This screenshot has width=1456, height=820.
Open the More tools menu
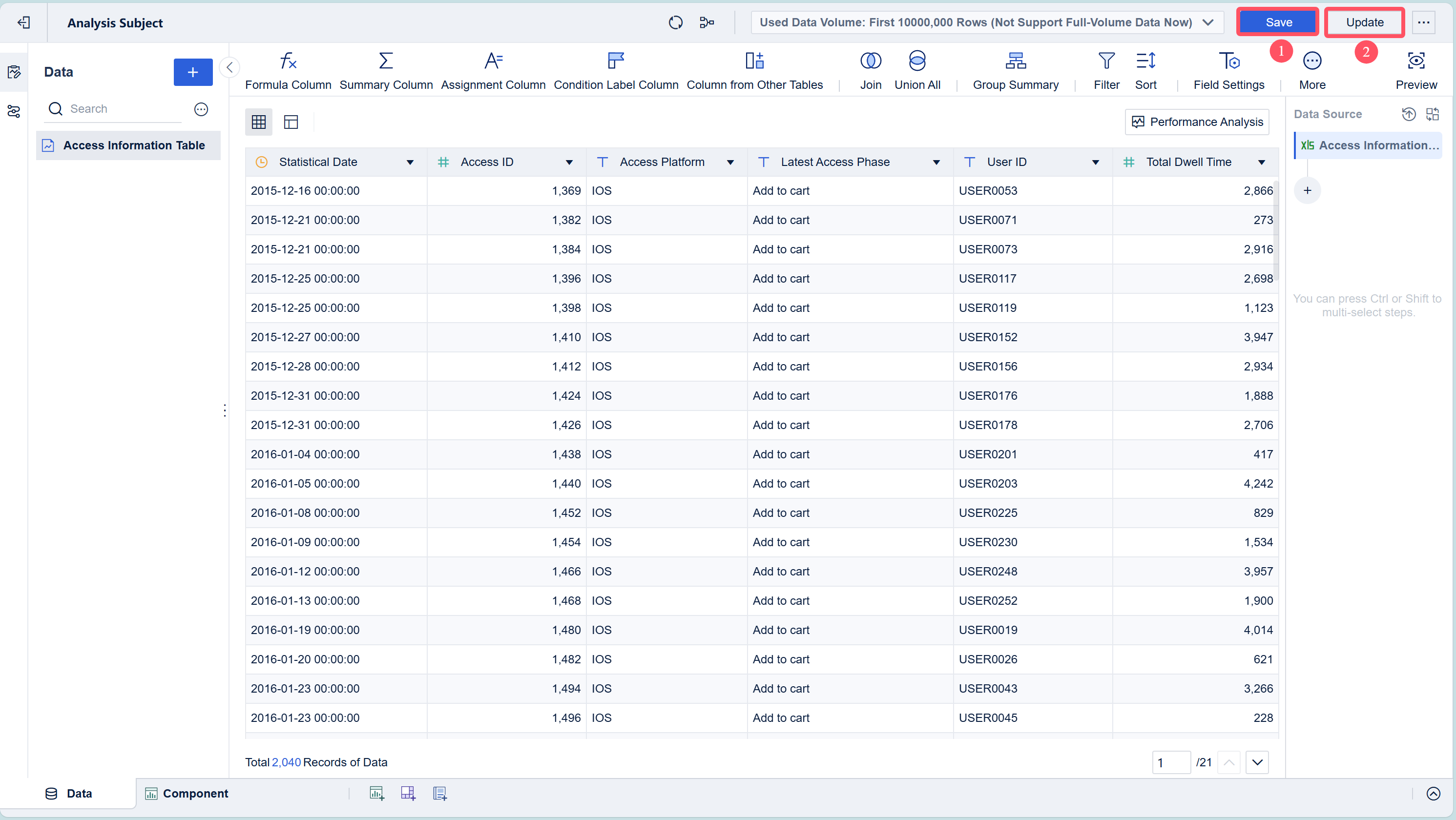point(1312,71)
